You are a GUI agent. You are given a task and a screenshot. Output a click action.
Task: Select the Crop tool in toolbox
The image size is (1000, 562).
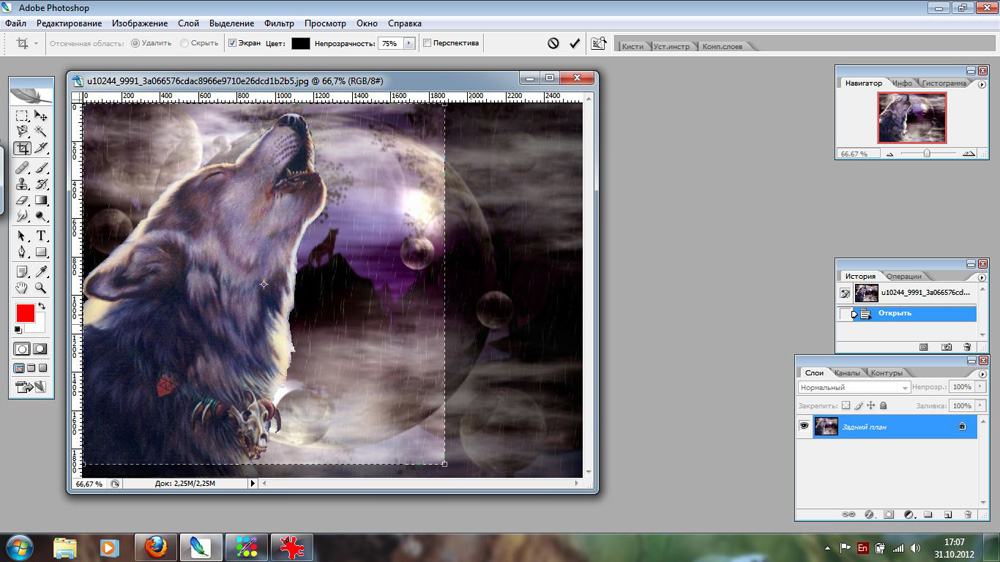click(x=22, y=148)
